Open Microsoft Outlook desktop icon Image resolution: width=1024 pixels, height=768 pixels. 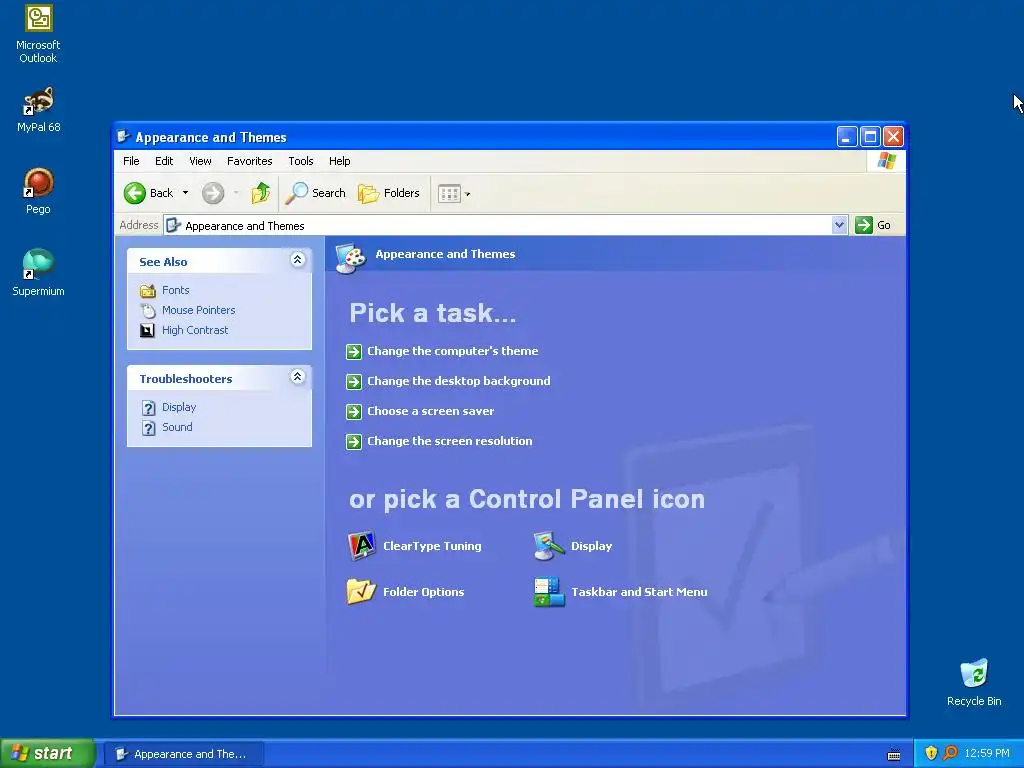(38, 35)
